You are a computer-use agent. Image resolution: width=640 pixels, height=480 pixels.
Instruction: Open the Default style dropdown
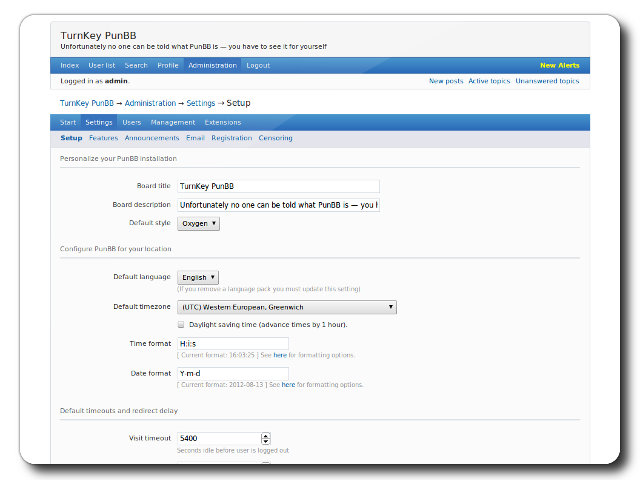[x=198, y=224]
